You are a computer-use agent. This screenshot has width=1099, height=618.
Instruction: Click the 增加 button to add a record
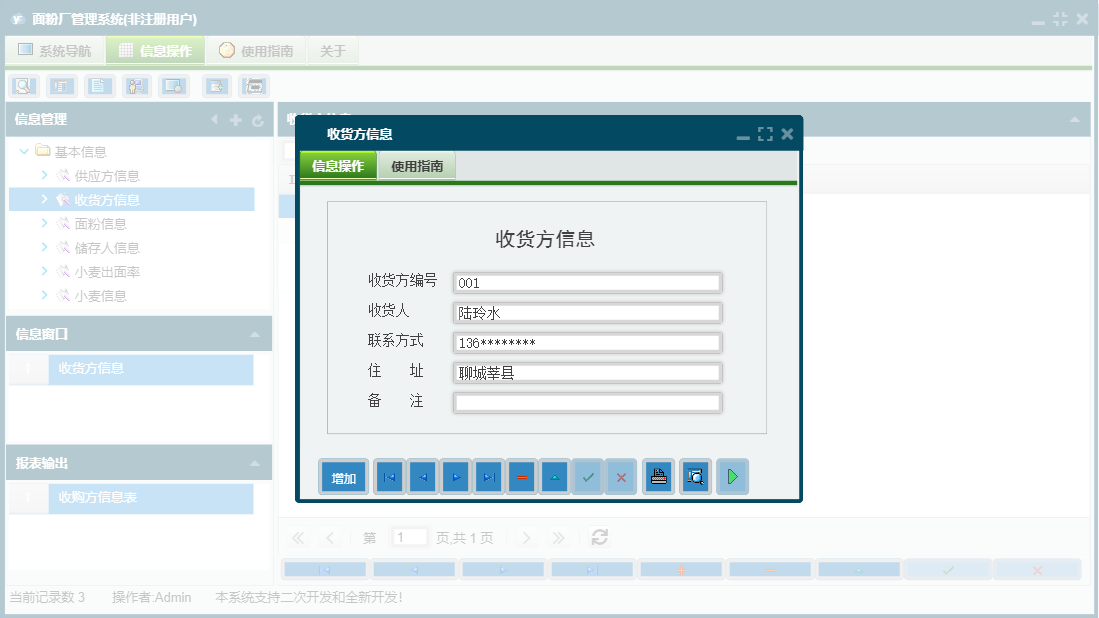(343, 477)
